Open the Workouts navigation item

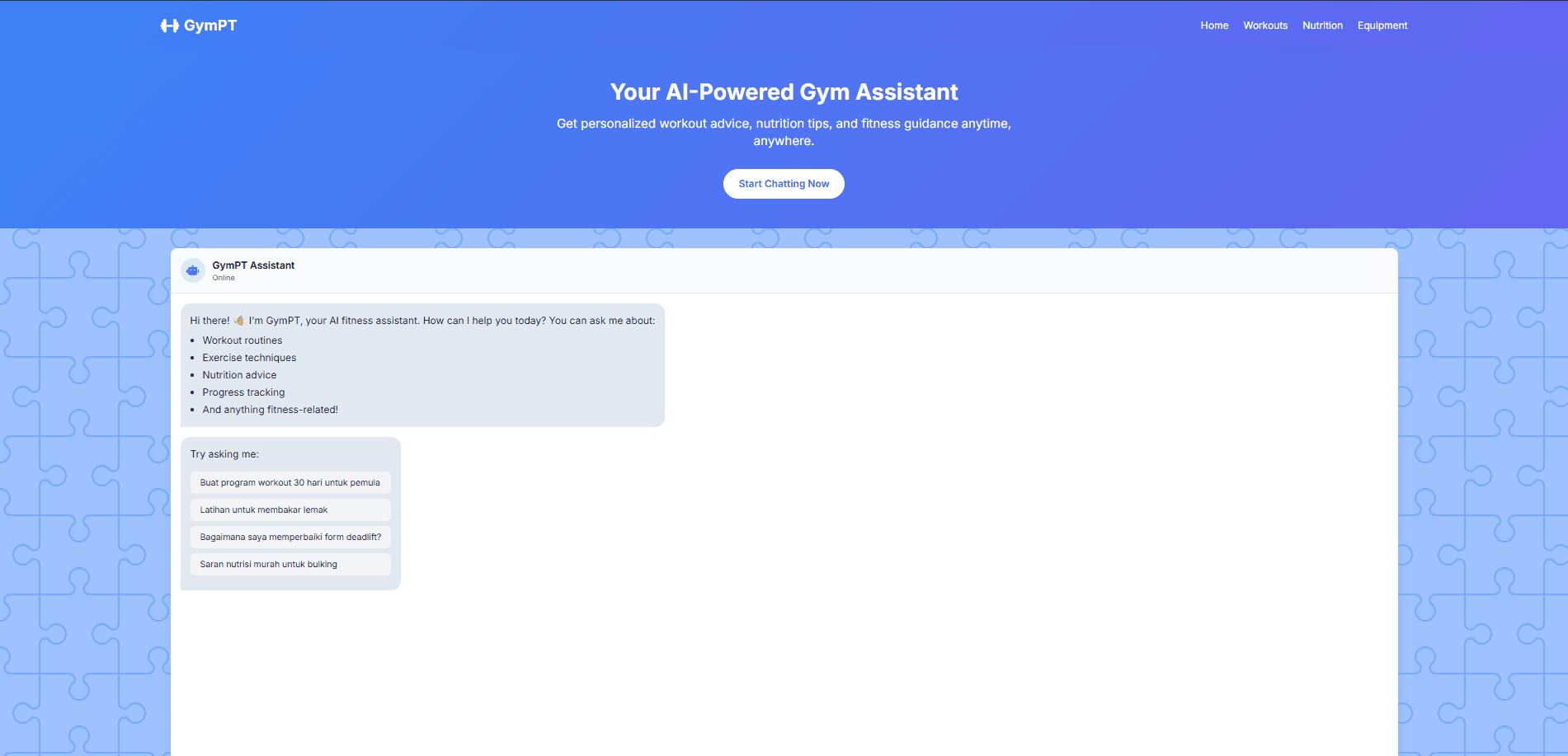pos(1265,26)
